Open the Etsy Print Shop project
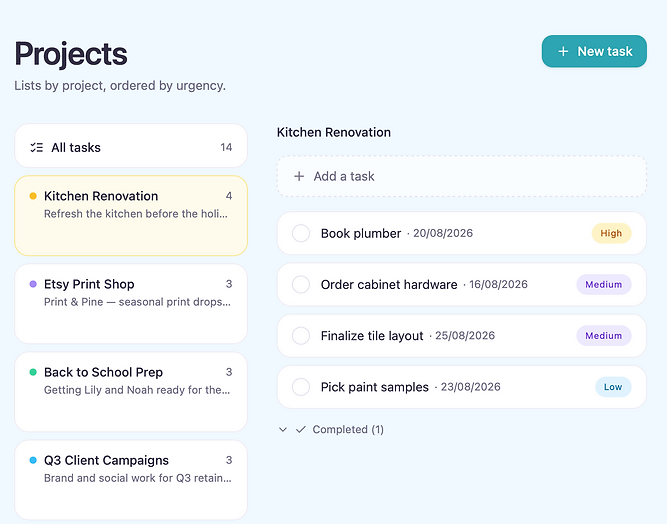This screenshot has width=667, height=524. pyautogui.click(x=131, y=304)
